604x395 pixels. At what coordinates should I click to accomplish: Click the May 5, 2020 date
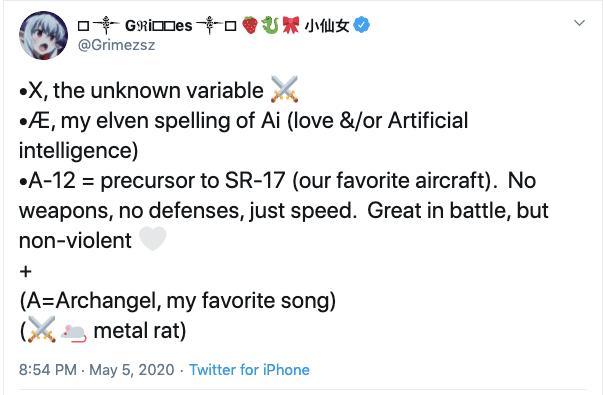[x=132, y=370]
